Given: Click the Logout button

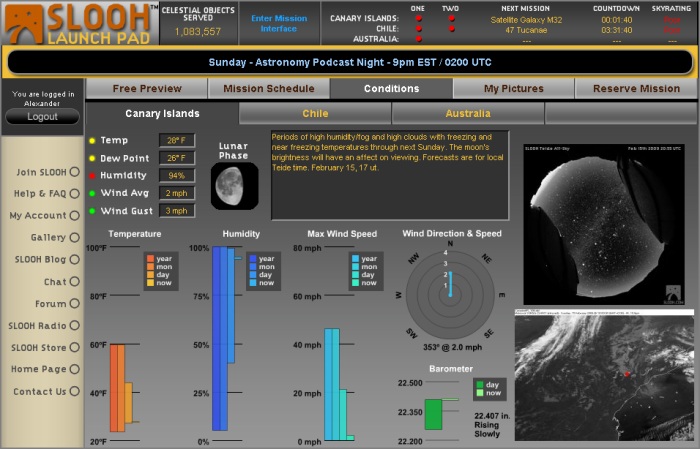Looking at the screenshot, I should [x=42, y=116].
